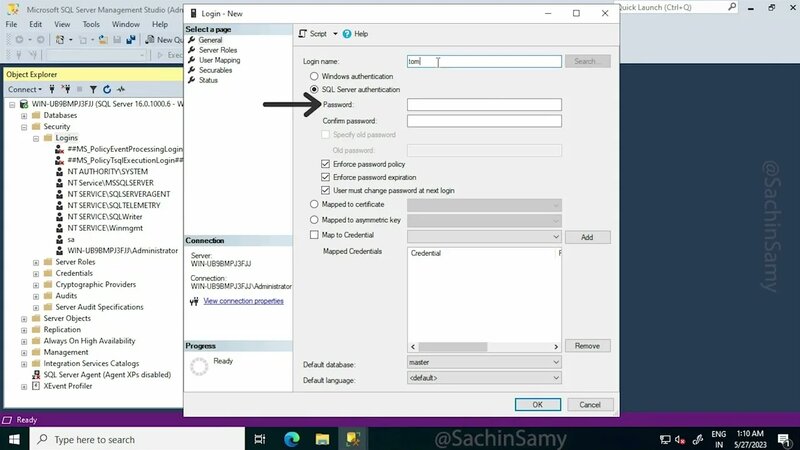The image size is (800, 450).
Task: Click the Password input field
Action: [484, 105]
